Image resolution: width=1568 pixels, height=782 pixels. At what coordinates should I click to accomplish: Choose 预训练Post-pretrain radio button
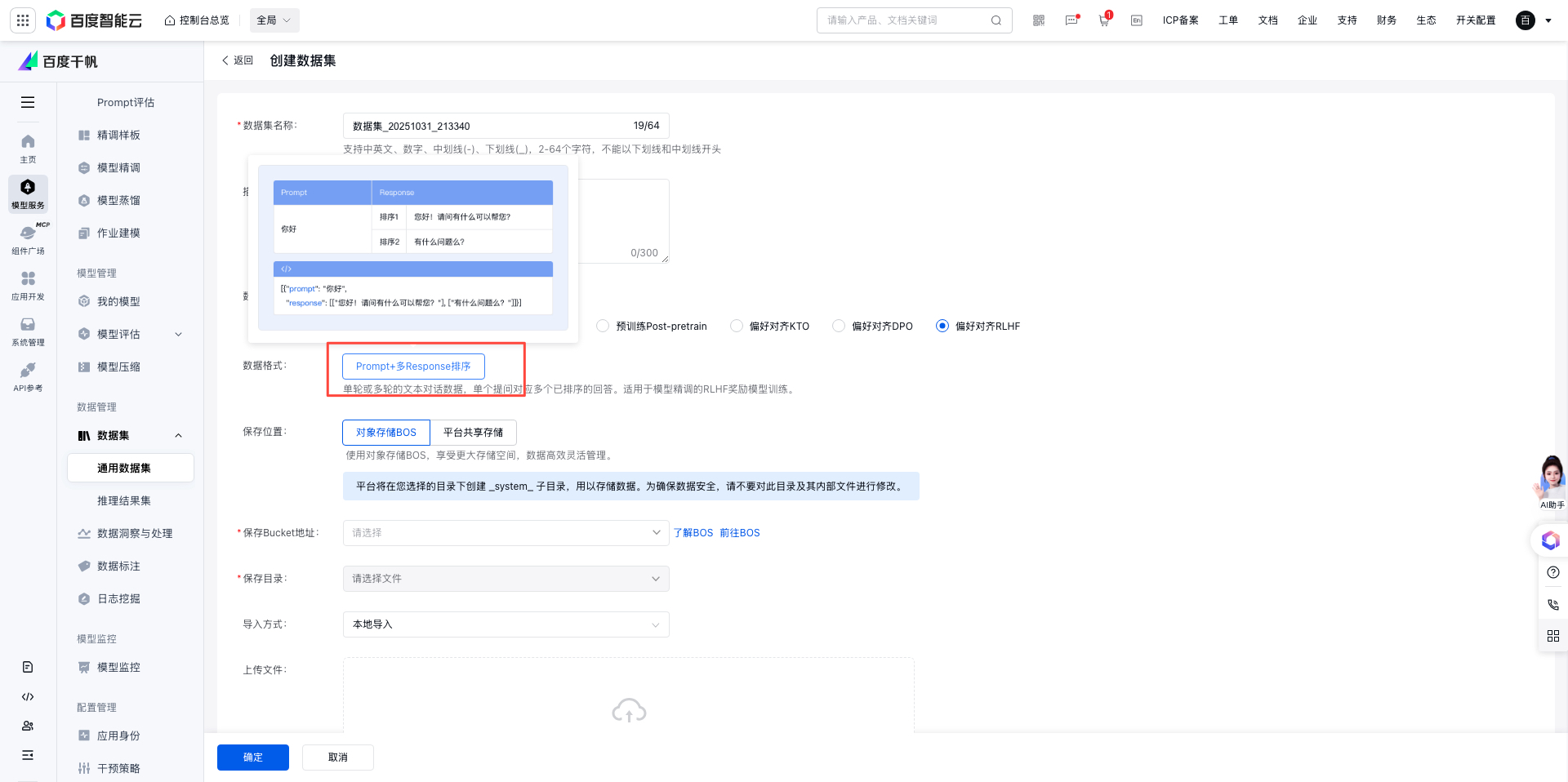click(x=603, y=327)
